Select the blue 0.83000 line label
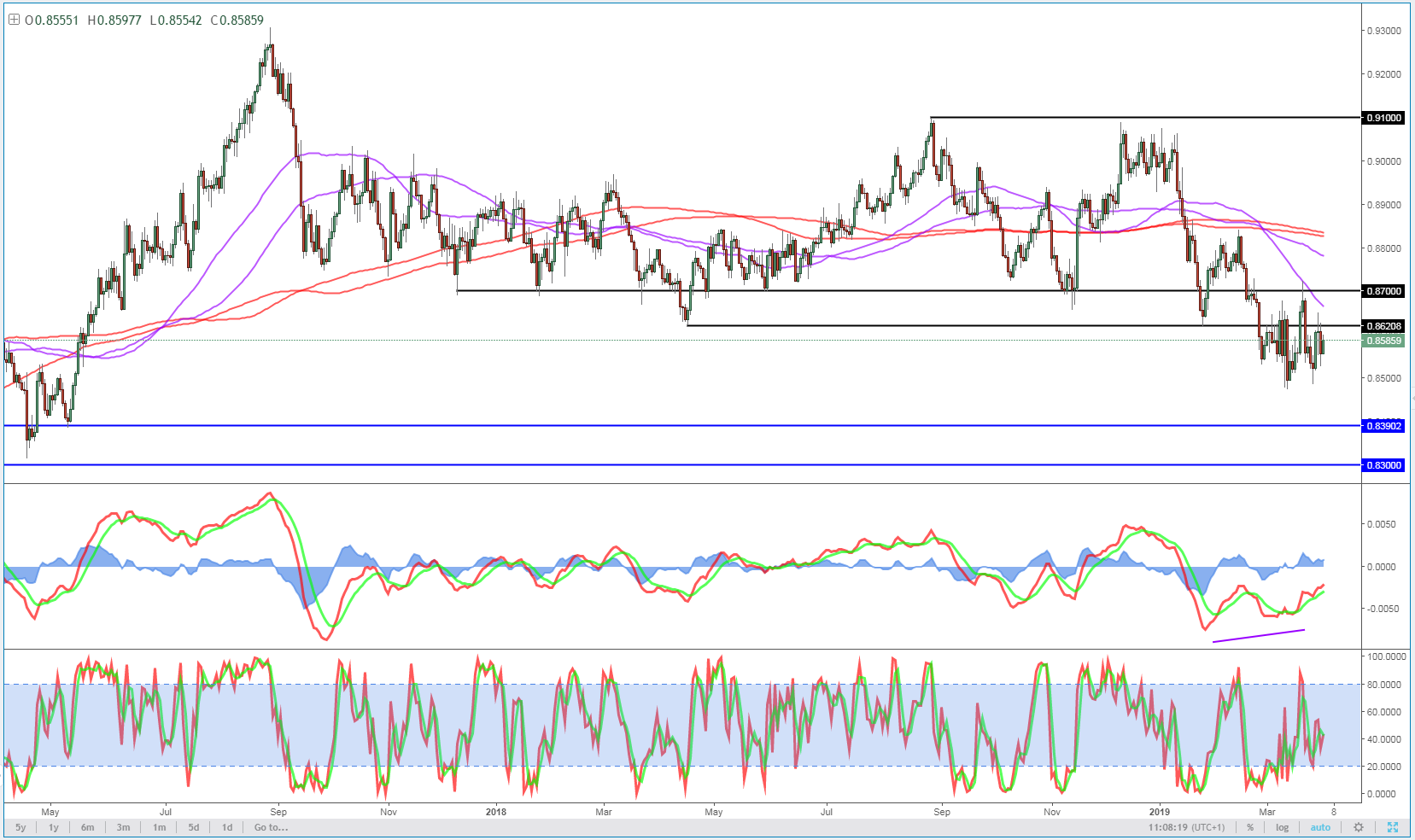1415x840 pixels. 1383,465
